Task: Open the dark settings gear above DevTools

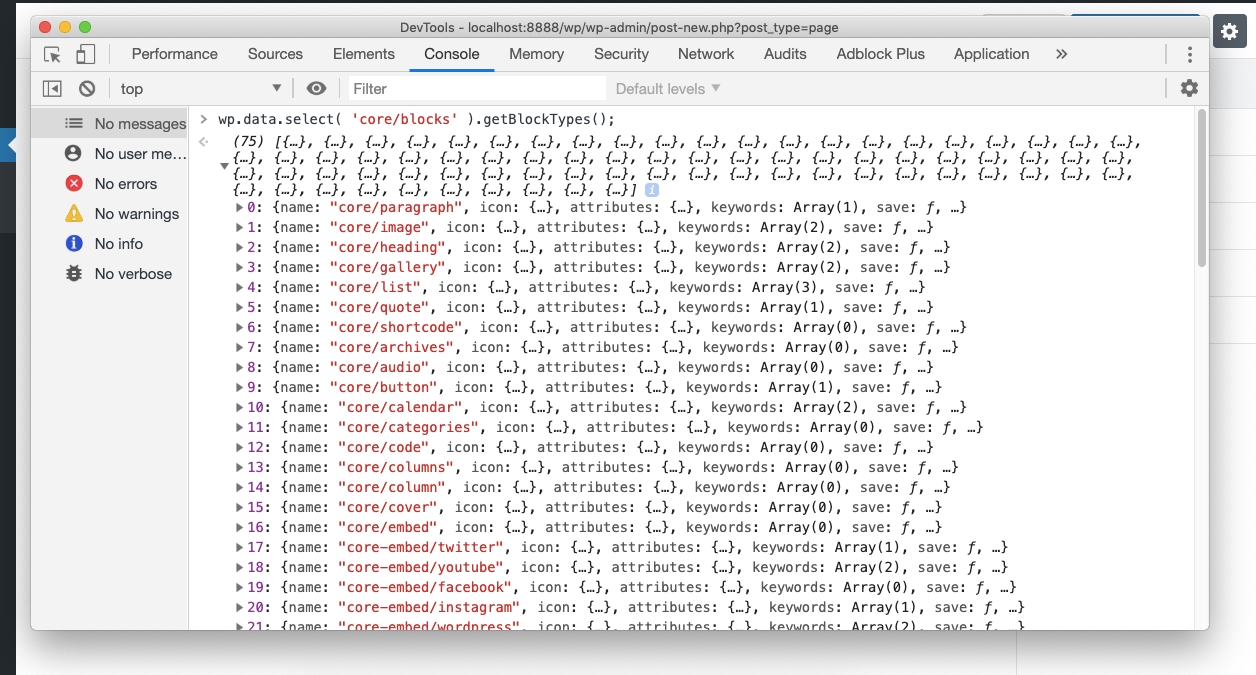Action: pos(1230,32)
